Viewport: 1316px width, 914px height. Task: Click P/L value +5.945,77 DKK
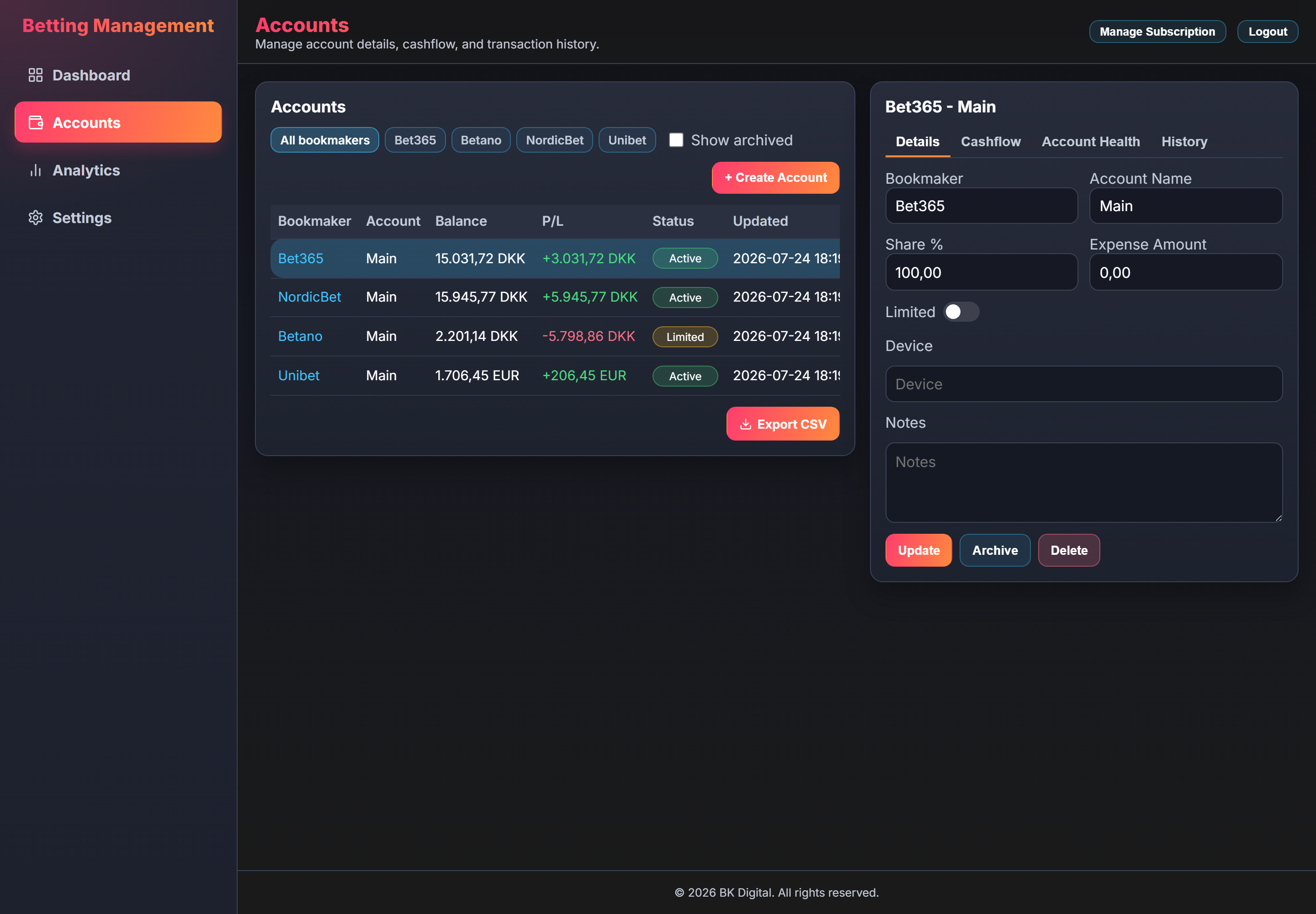589,297
